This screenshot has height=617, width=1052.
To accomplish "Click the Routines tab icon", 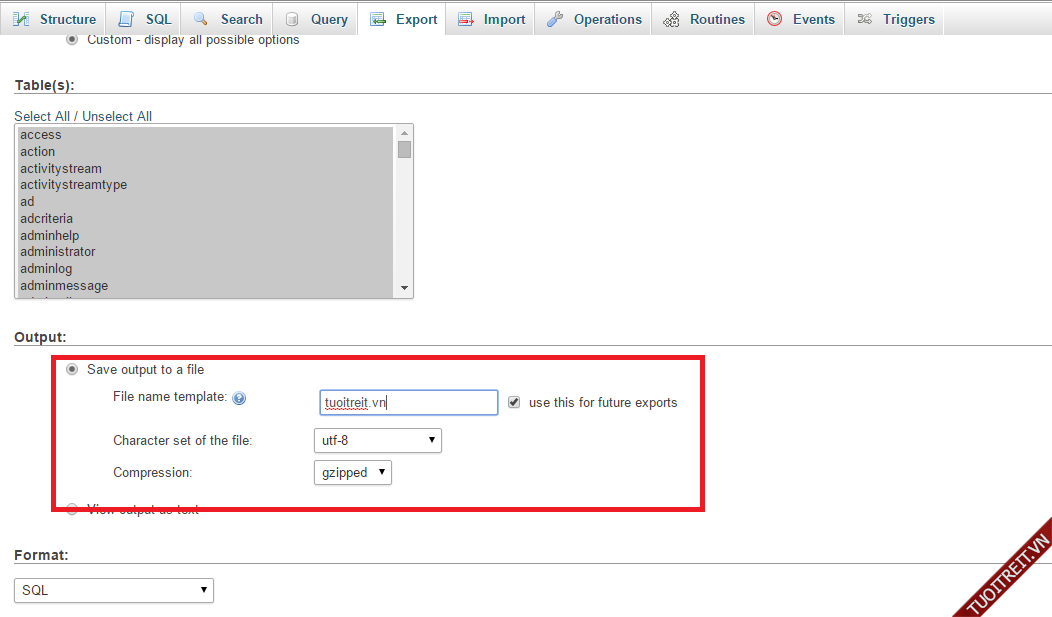I will (x=671, y=19).
